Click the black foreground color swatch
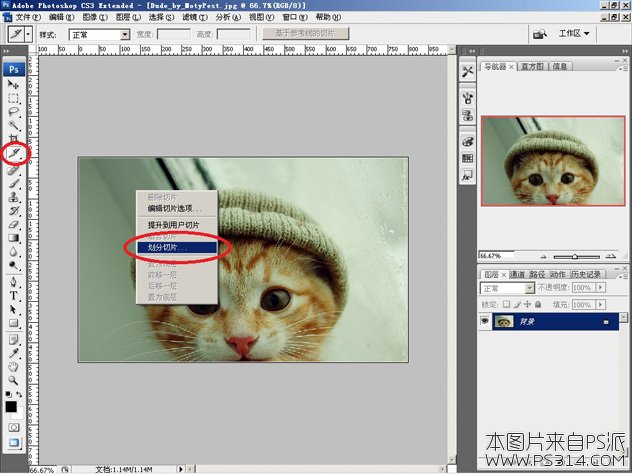 click(11, 406)
